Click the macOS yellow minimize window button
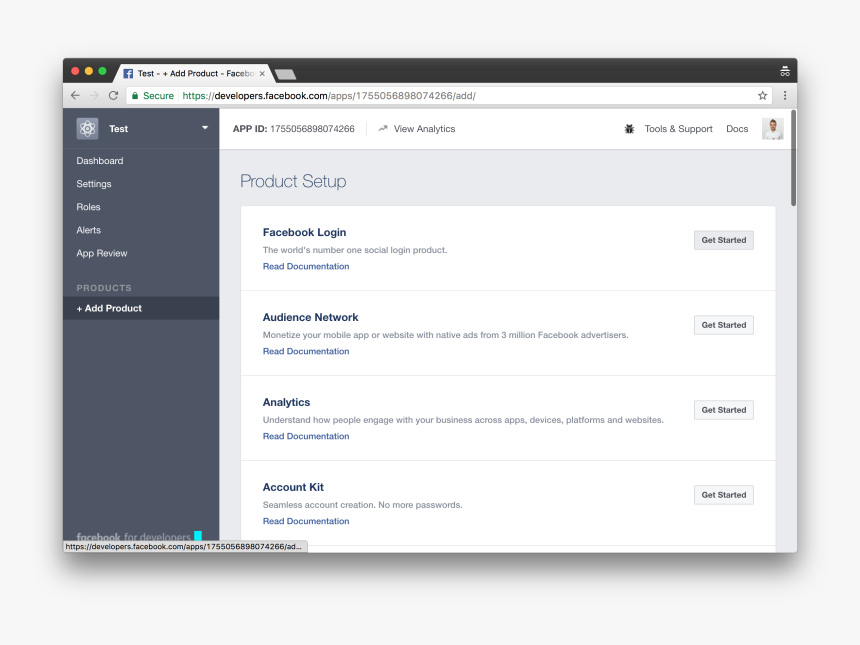Viewport: 860px width, 645px height. coord(89,71)
